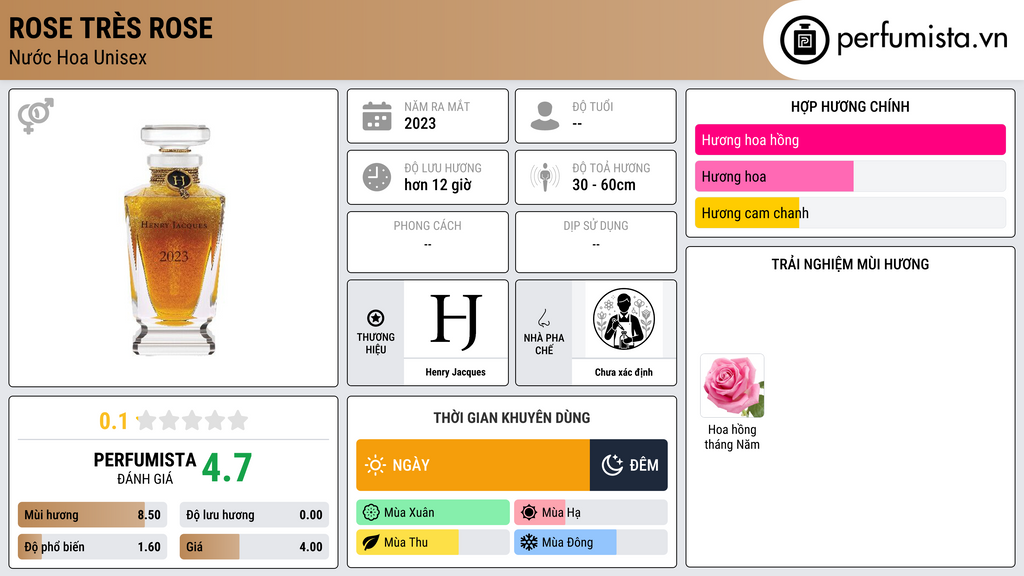Click the unisex gender symbol icon

click(x=36, y=116)
